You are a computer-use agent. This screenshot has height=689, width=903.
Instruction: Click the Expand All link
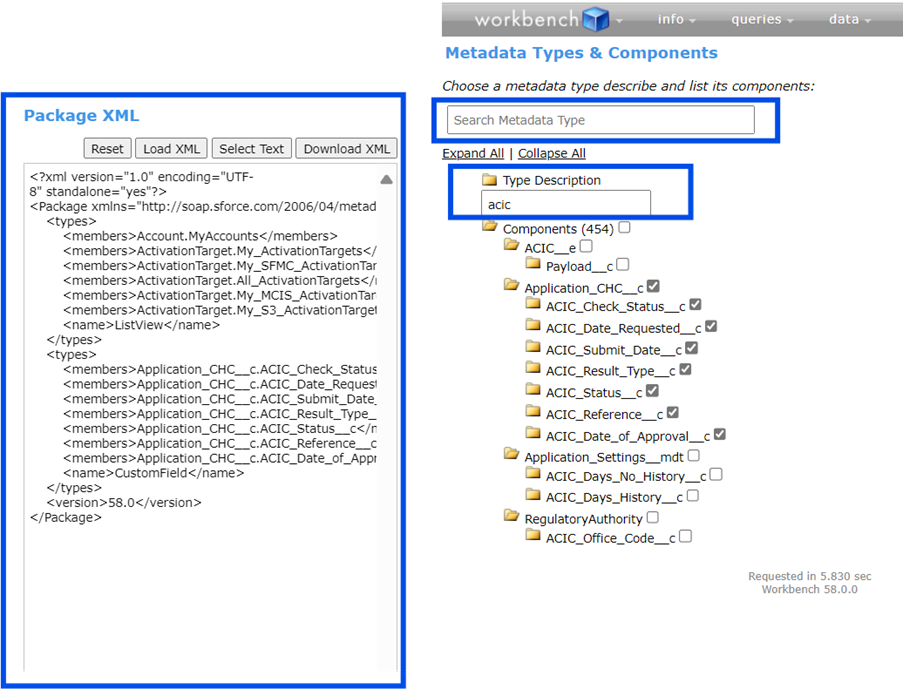pyautogui.click(x=473, y=153)
